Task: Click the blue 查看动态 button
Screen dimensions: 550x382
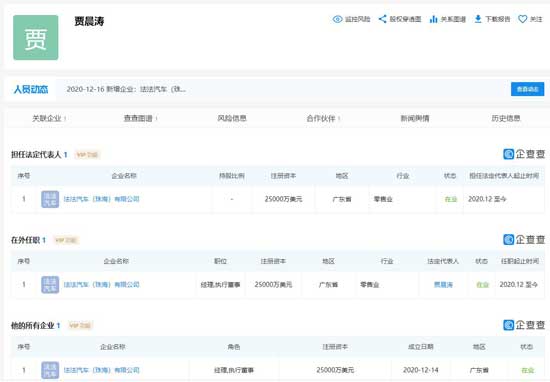Action: tap(528, 89)
